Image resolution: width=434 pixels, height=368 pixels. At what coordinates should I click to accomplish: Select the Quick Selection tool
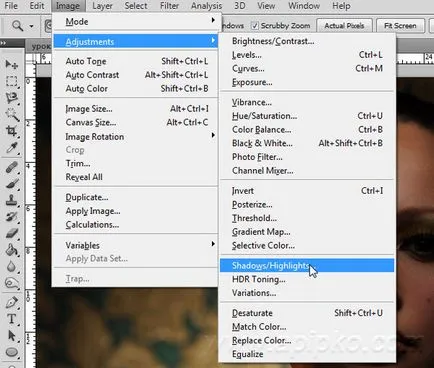[12, 114]
